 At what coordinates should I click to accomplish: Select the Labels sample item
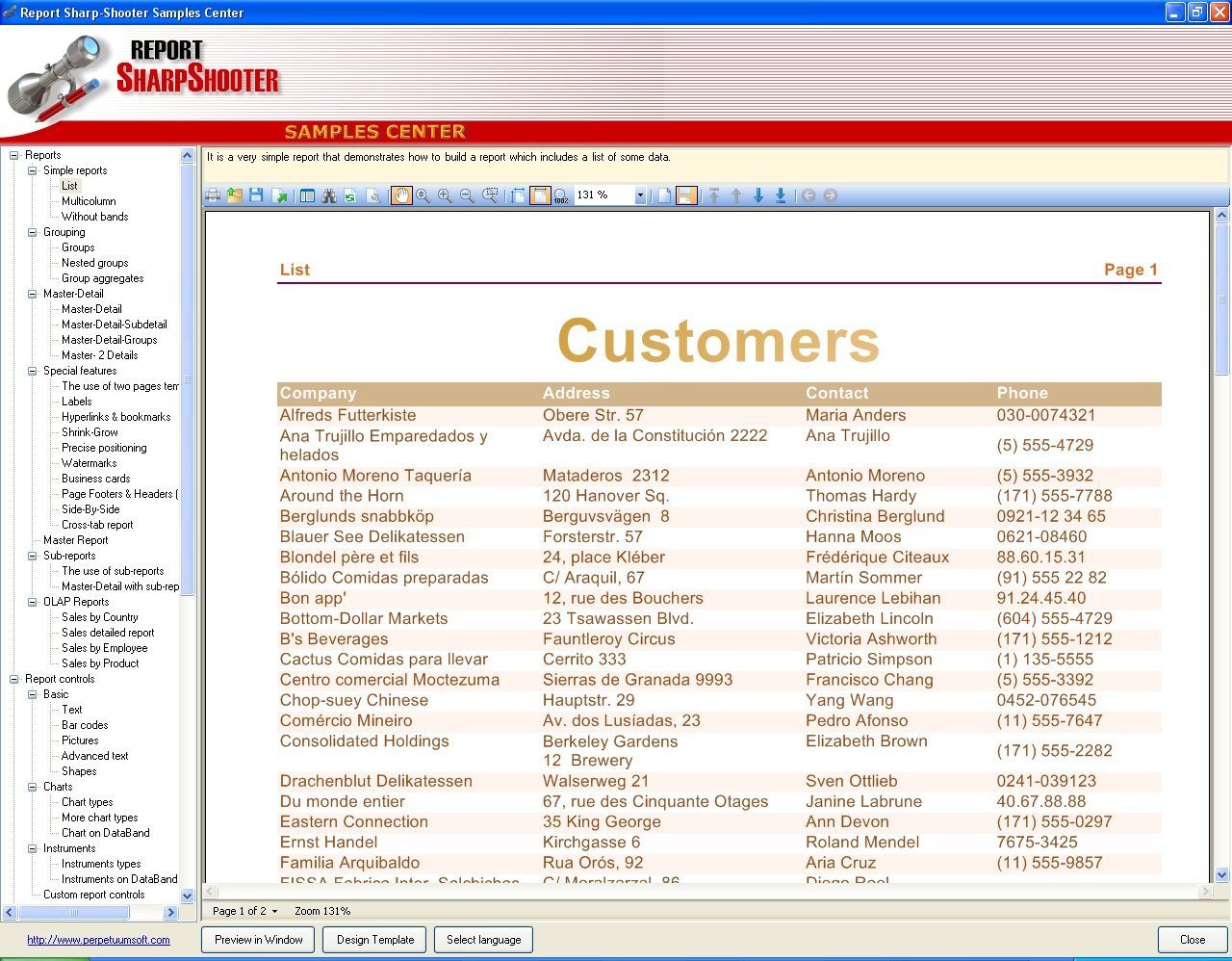coord(77,402)
